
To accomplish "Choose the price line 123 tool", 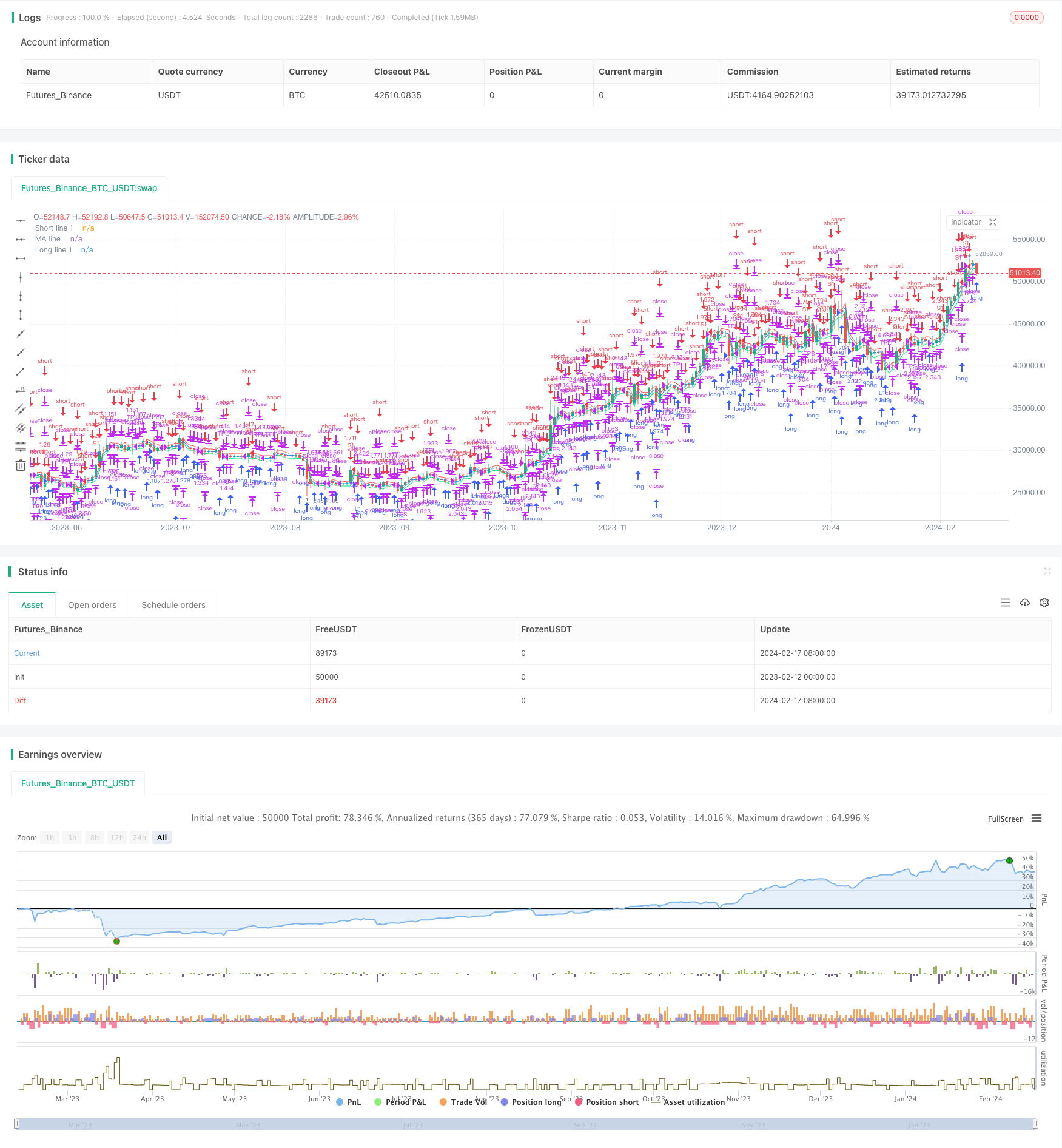I will (21, 390).
